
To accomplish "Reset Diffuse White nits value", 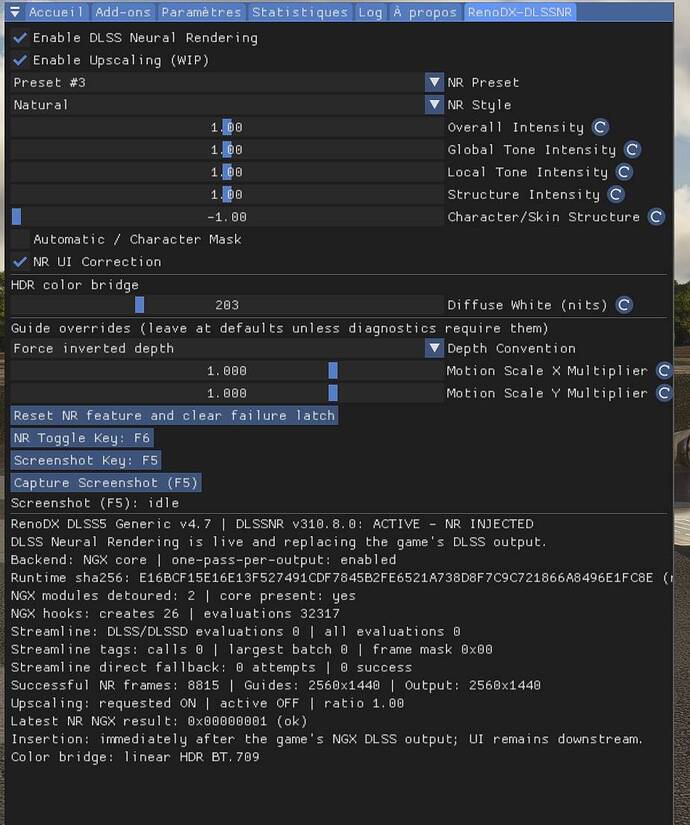I will [624, 305].
